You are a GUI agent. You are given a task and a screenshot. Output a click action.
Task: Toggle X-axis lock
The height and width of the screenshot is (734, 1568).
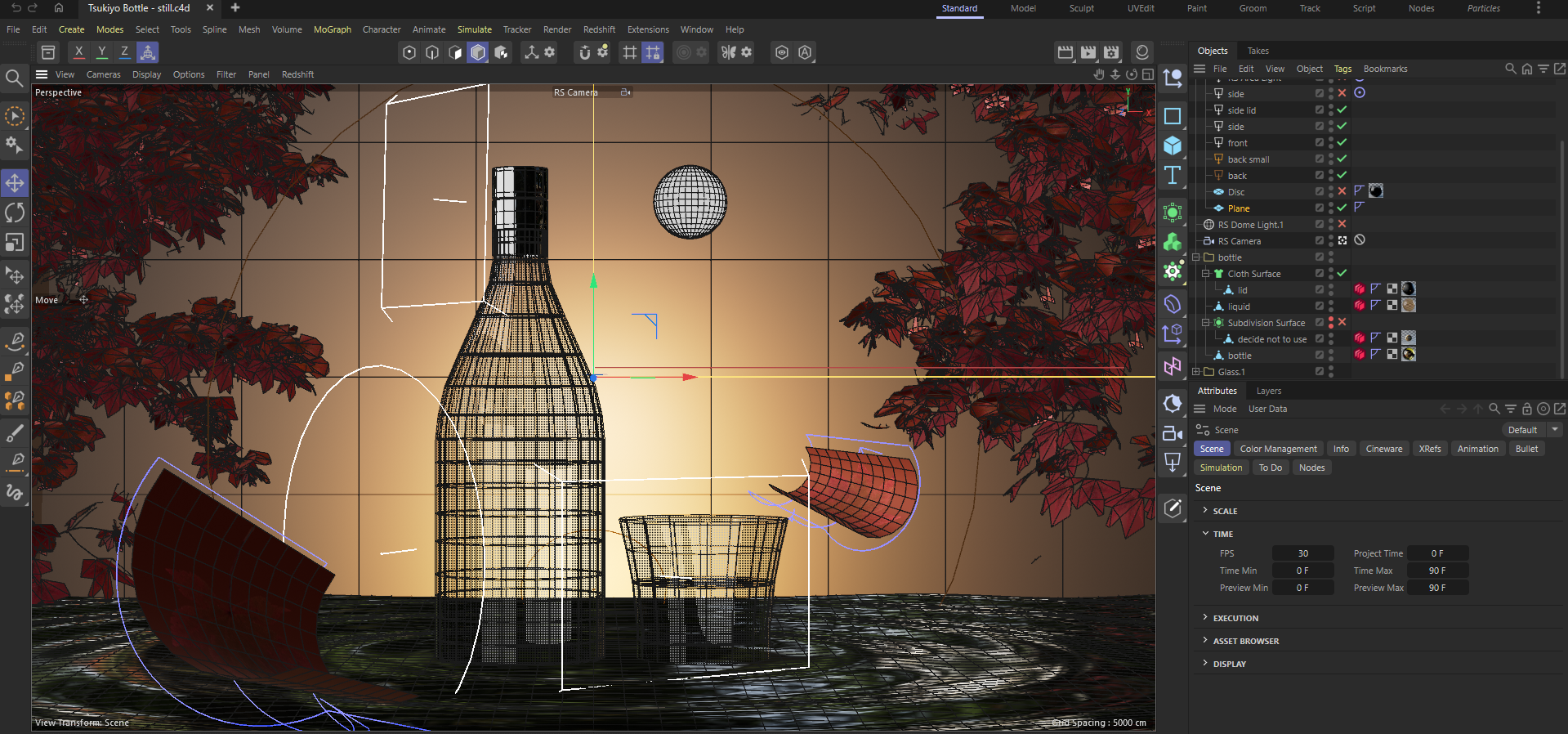tap(78, 52)
